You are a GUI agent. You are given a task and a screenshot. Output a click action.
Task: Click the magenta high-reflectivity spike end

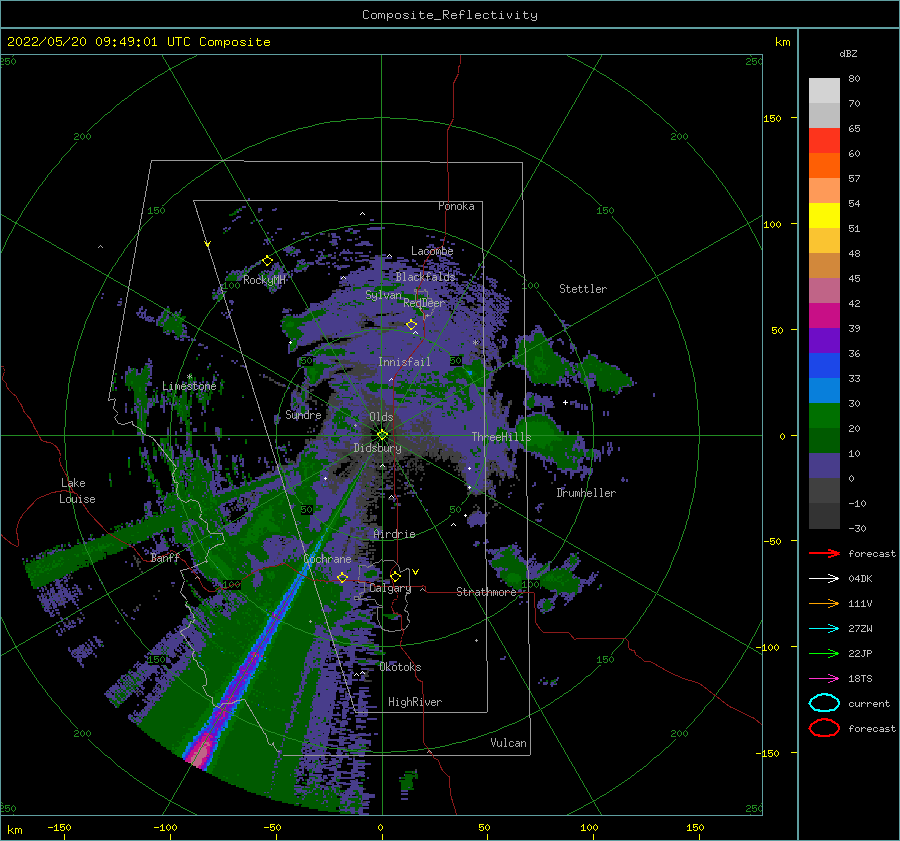tap(201, 751)
